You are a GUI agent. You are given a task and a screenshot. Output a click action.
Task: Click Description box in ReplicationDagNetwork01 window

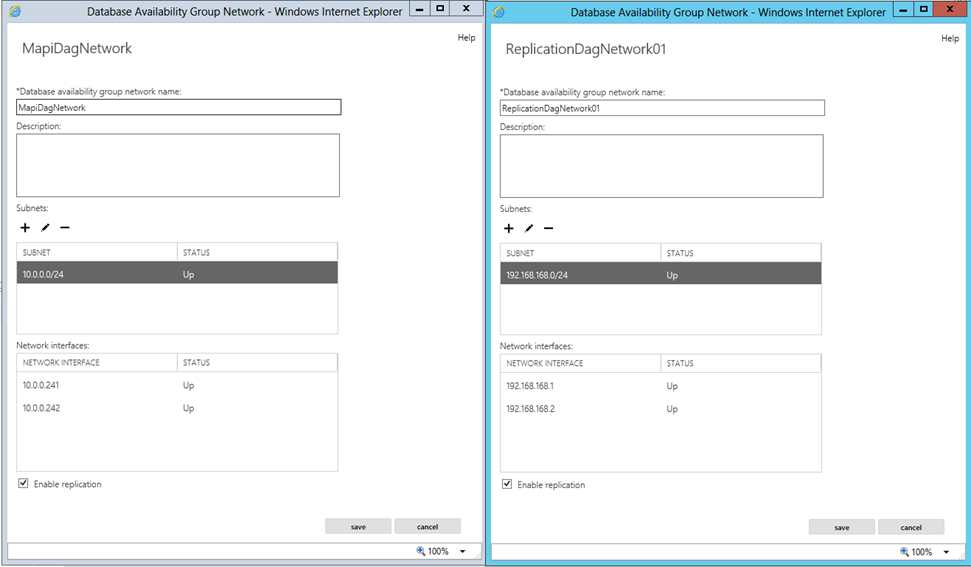[x=661, y=166]
